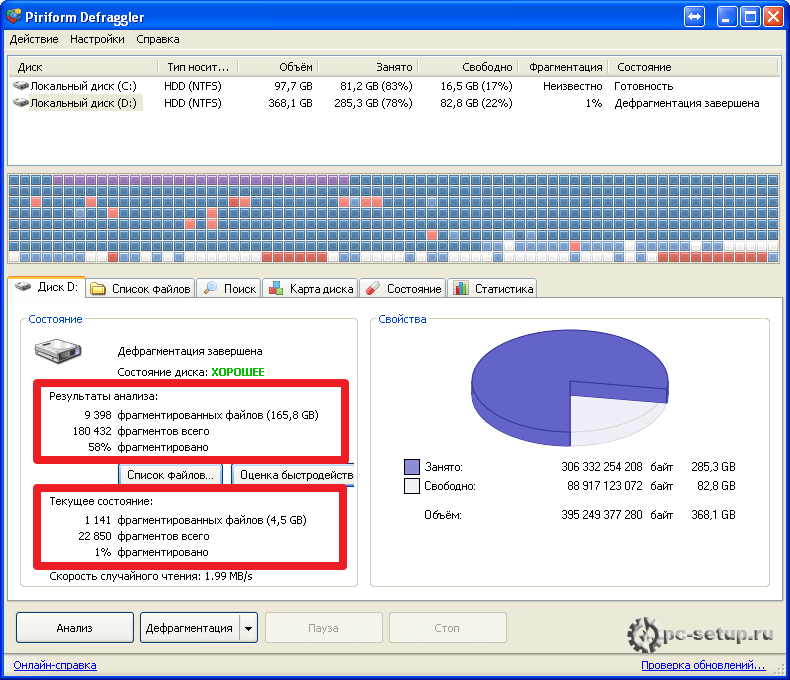Click the 1 141 фрагментированных файлов line
Image resolution: width=790 pixels, height=680 pixels.
tap(195, 520)
